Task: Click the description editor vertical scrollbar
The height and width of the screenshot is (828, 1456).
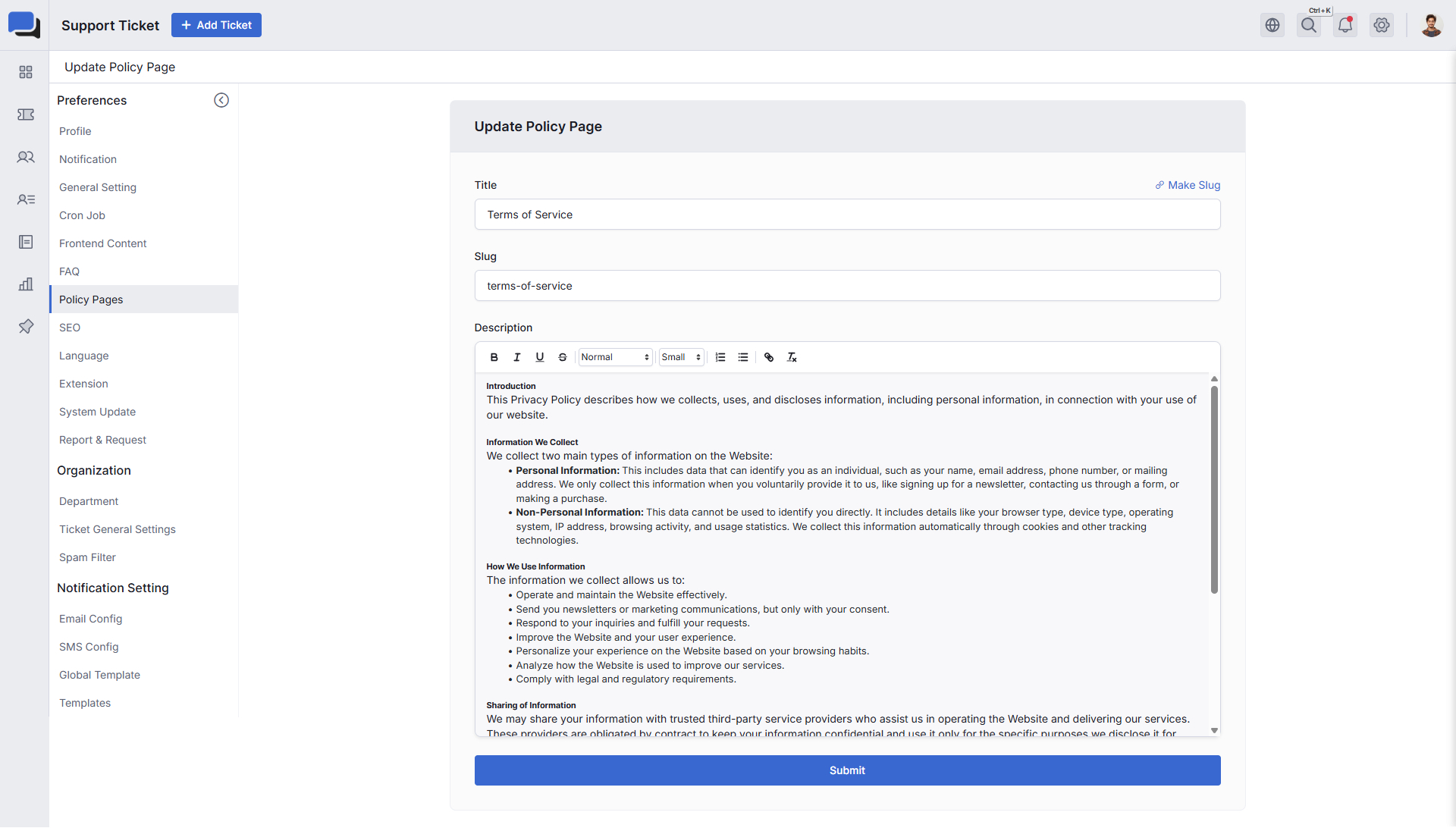Action: coord(1214,490)
